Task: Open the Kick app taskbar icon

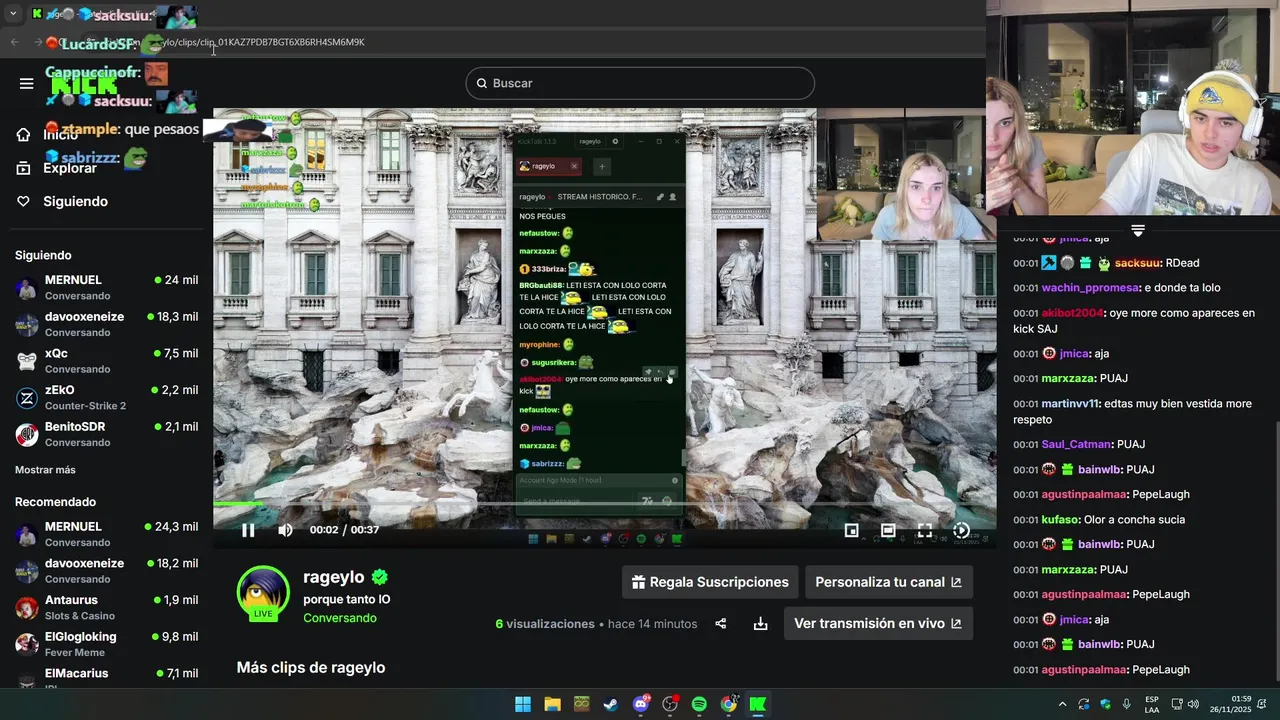Action: tap(758, 704)
